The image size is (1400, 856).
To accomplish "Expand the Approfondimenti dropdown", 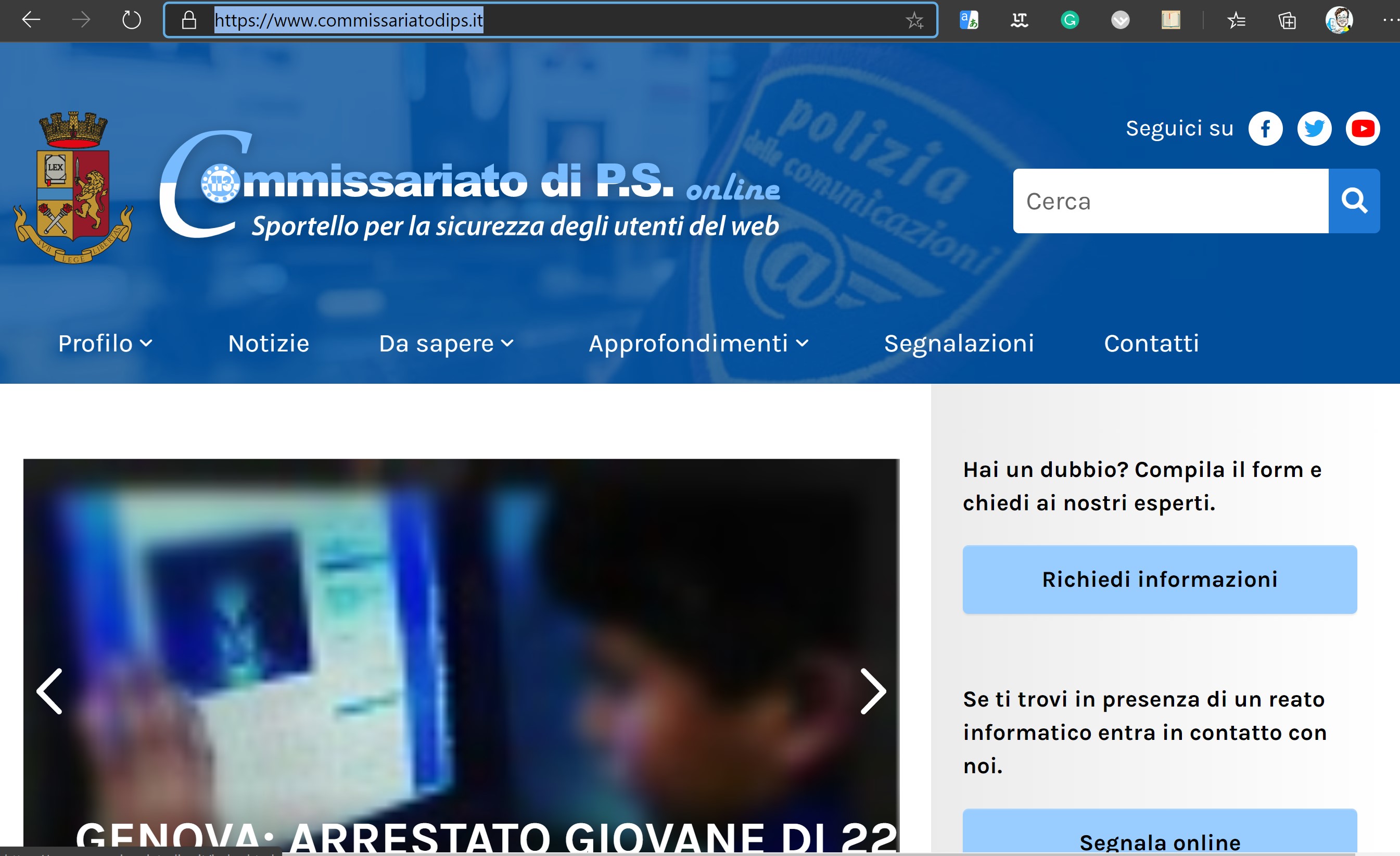I will 698,343.
